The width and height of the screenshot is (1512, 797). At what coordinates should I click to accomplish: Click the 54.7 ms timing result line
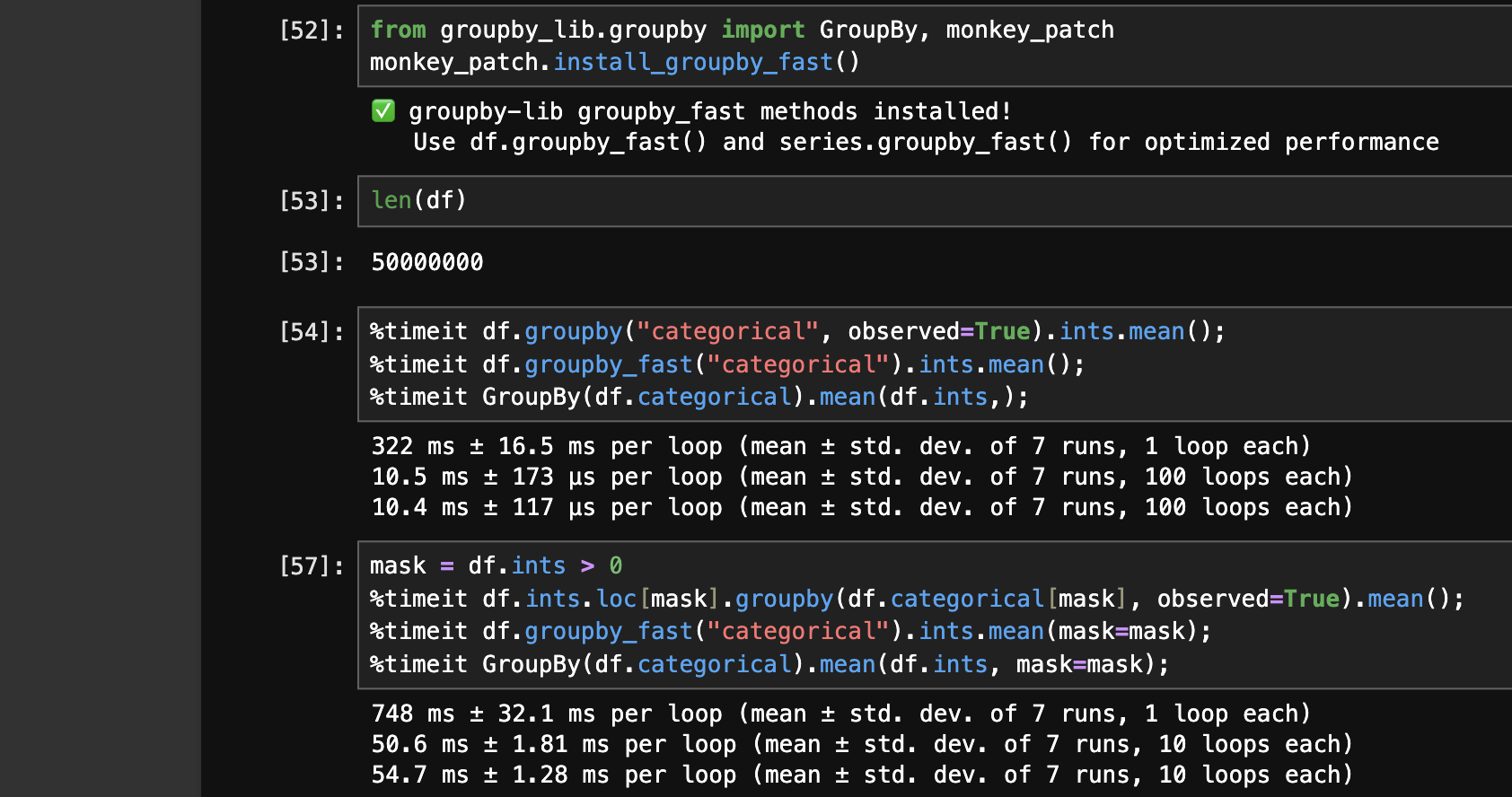click(861, 775)
